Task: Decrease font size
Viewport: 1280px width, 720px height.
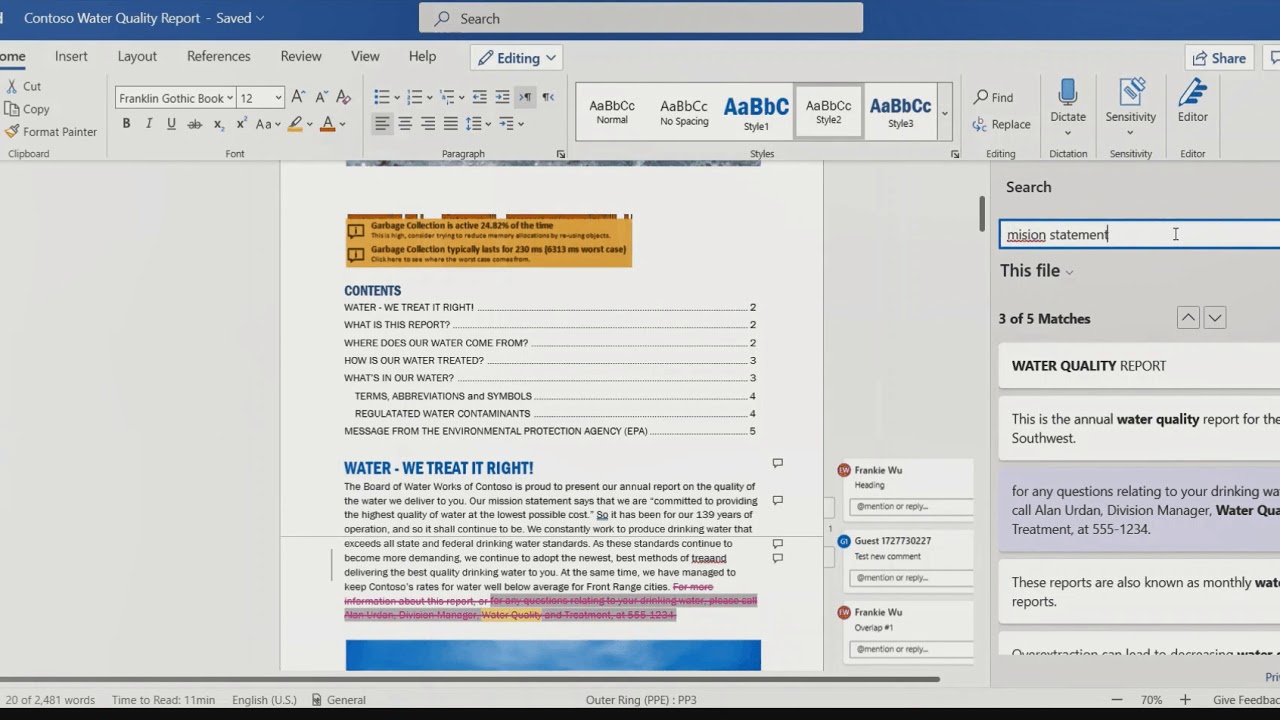Action: click(x=321, y=98)
